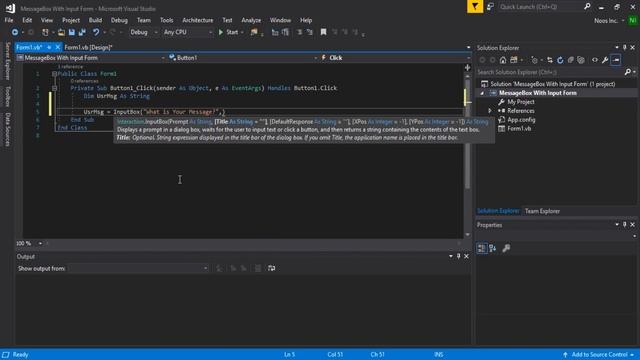Open the Show output from dropdown

coord(138,268)
